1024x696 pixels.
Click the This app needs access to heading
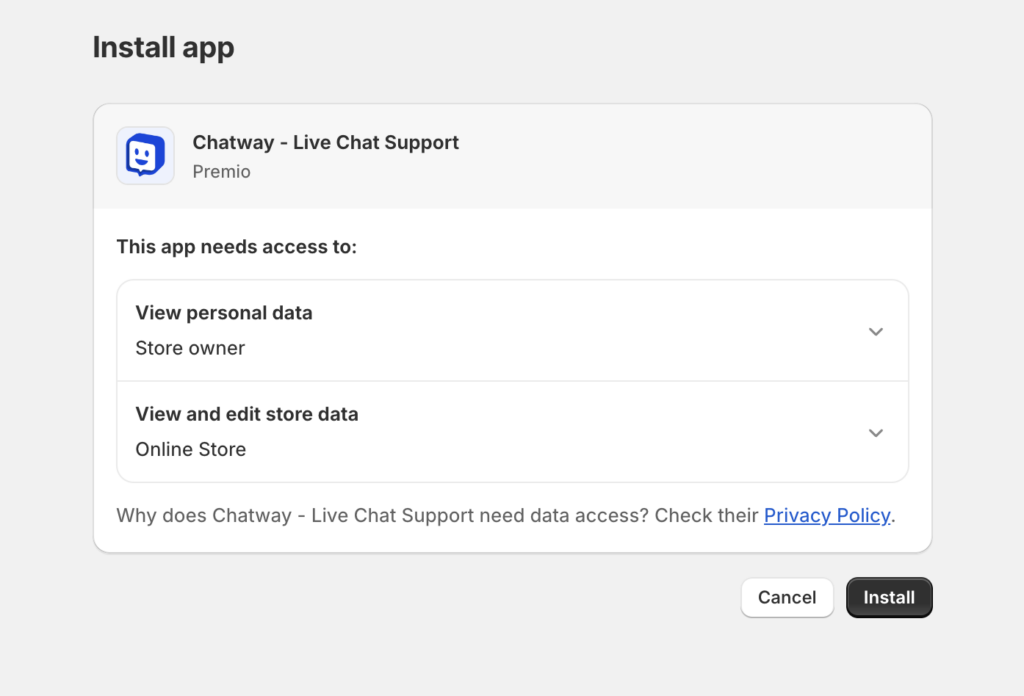click(237, 246)
